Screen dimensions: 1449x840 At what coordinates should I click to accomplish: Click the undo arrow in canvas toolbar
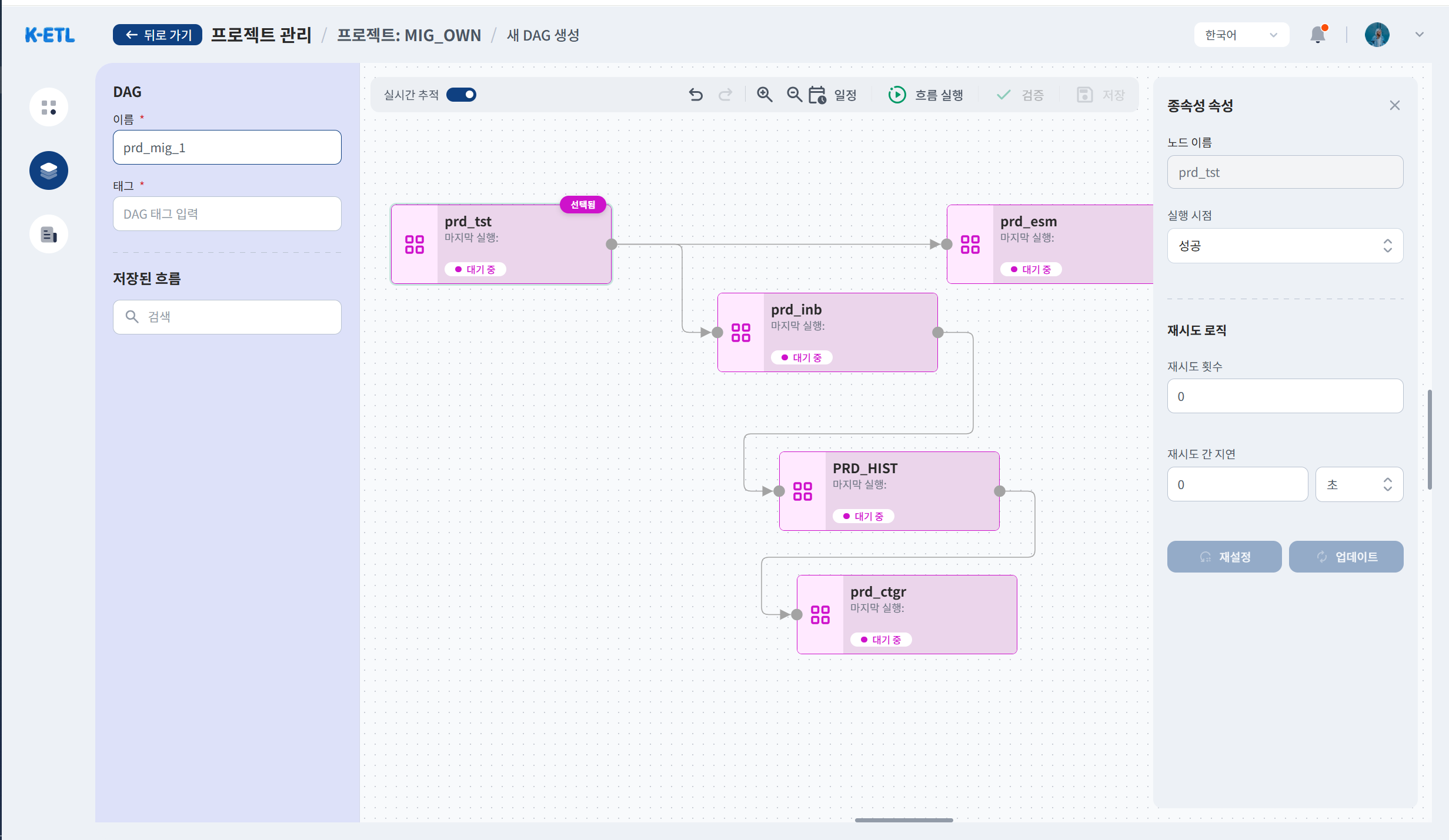point(696,95)
